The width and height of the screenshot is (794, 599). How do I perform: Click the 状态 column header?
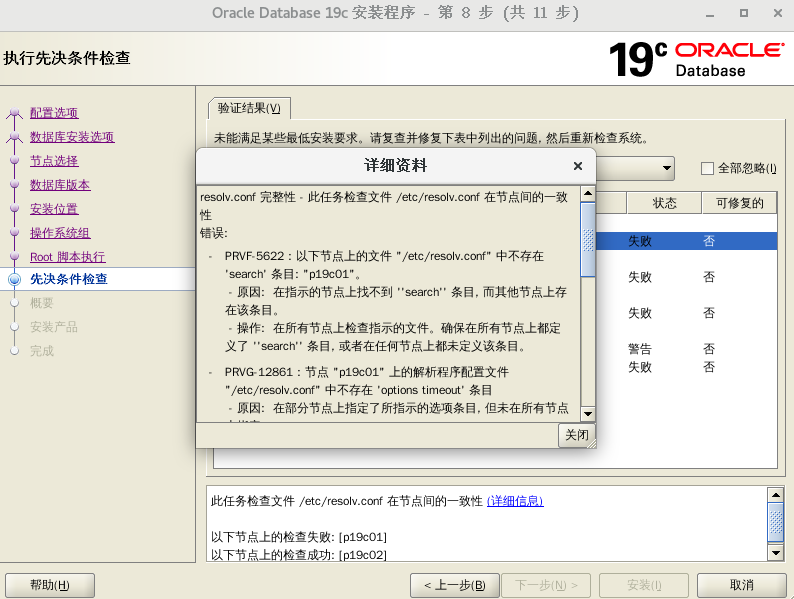[664, 203]
